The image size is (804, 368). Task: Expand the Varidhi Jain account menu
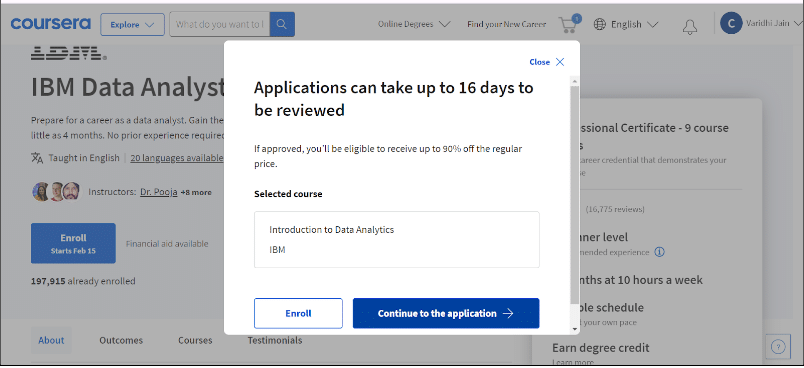[x=773, y=24]
